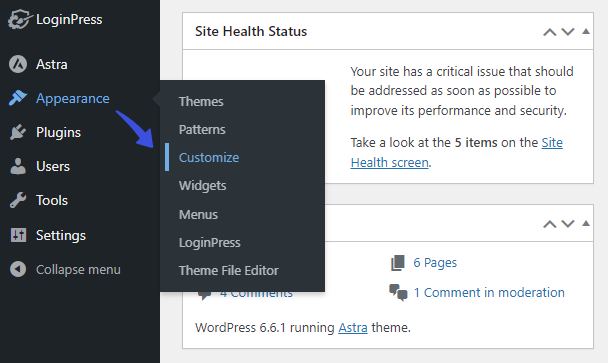Click the pages icon beside 6 Pages
The height and width of the screenshot is (363, 608).
point(398,263)
